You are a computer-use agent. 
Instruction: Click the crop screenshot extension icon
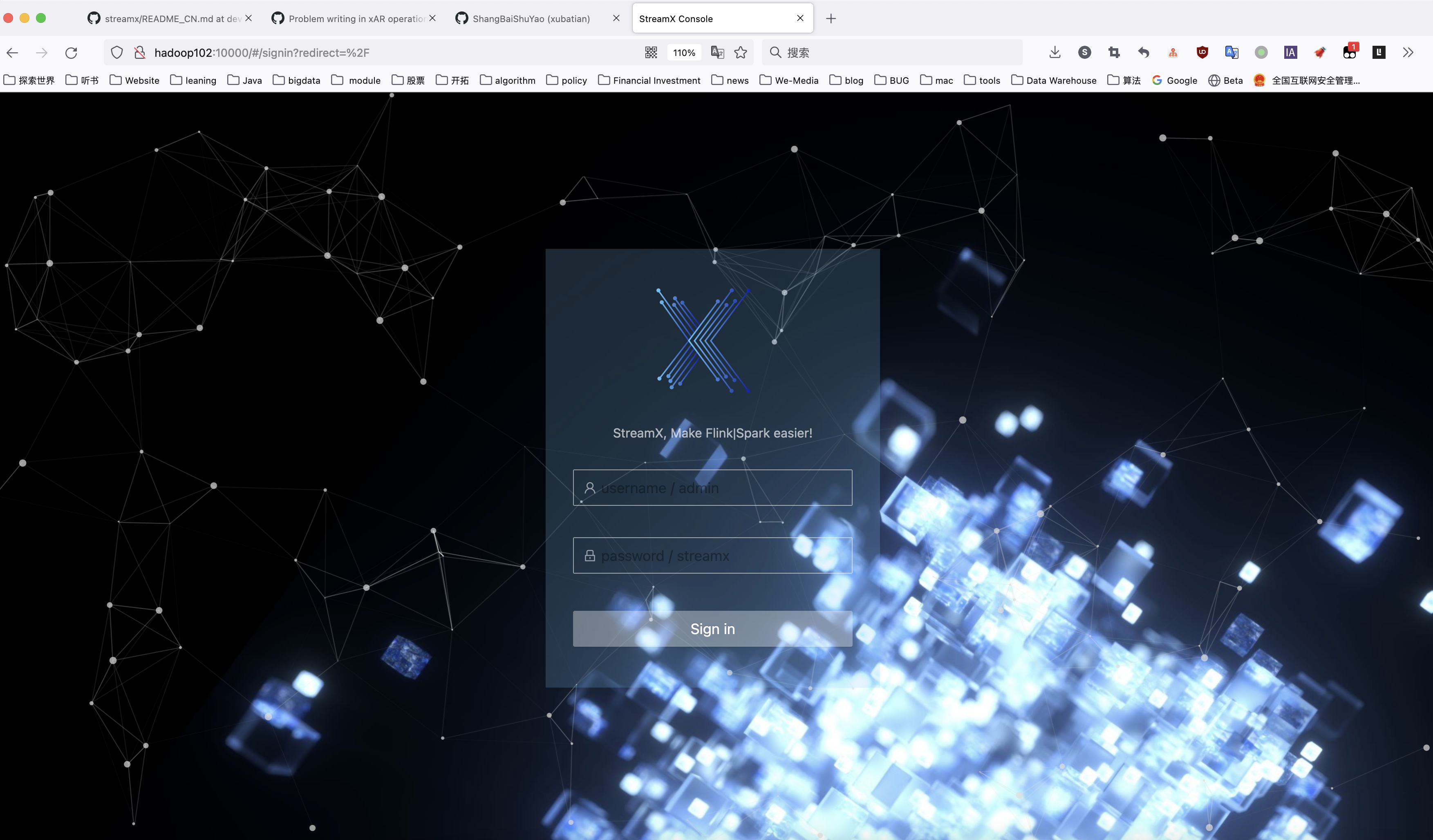click(1114, 53)
